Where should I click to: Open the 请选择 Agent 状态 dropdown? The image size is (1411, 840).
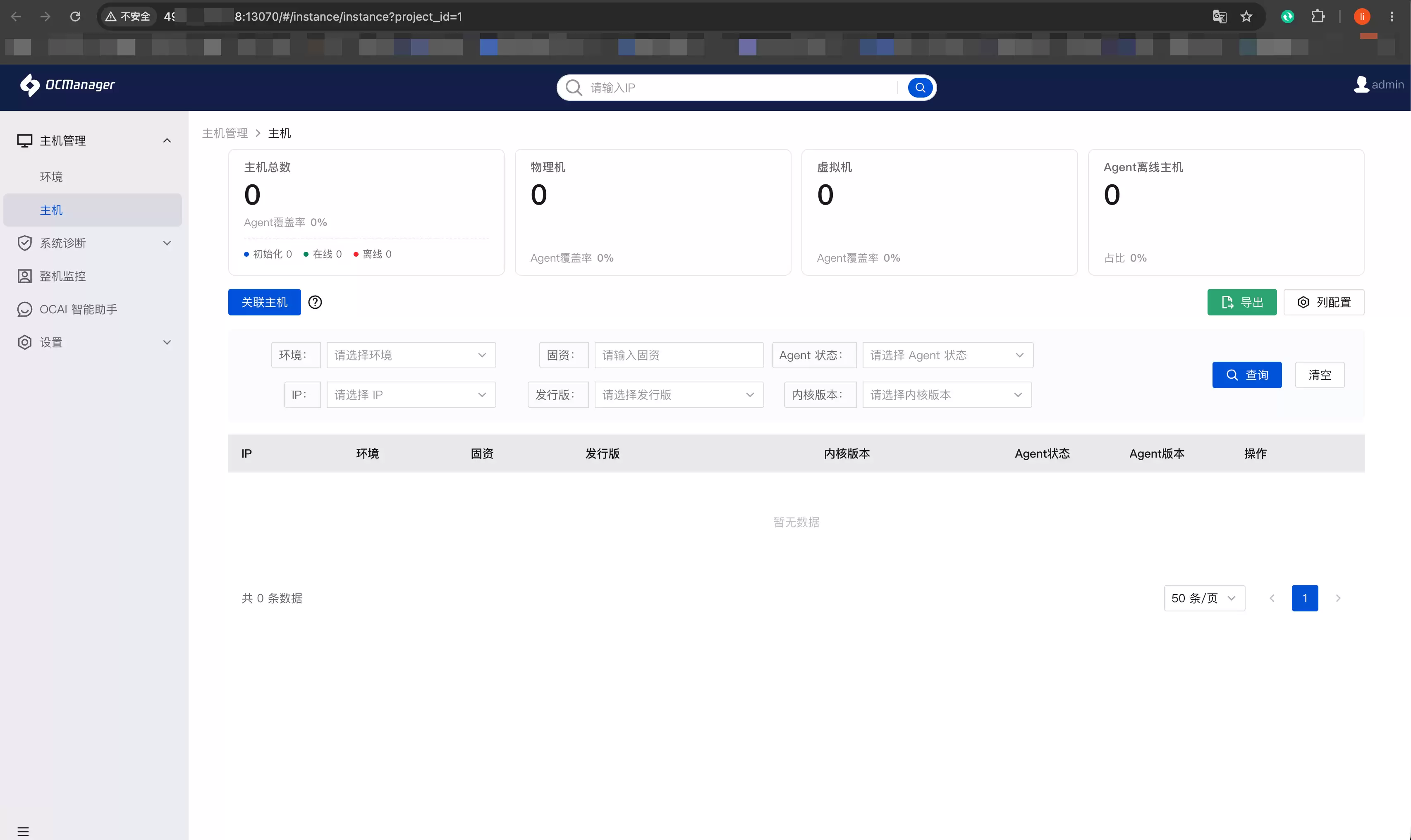(x=947, y=355)
